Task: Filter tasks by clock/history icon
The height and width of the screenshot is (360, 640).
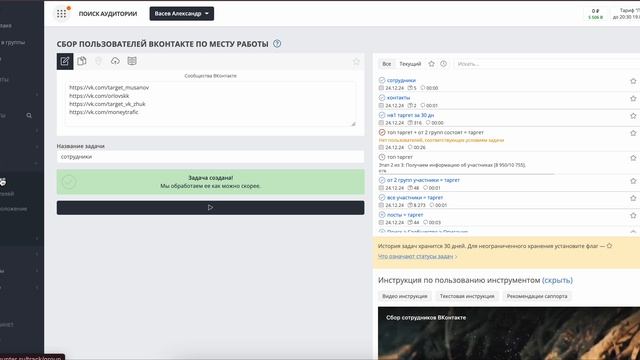Action: click(444, 64)
